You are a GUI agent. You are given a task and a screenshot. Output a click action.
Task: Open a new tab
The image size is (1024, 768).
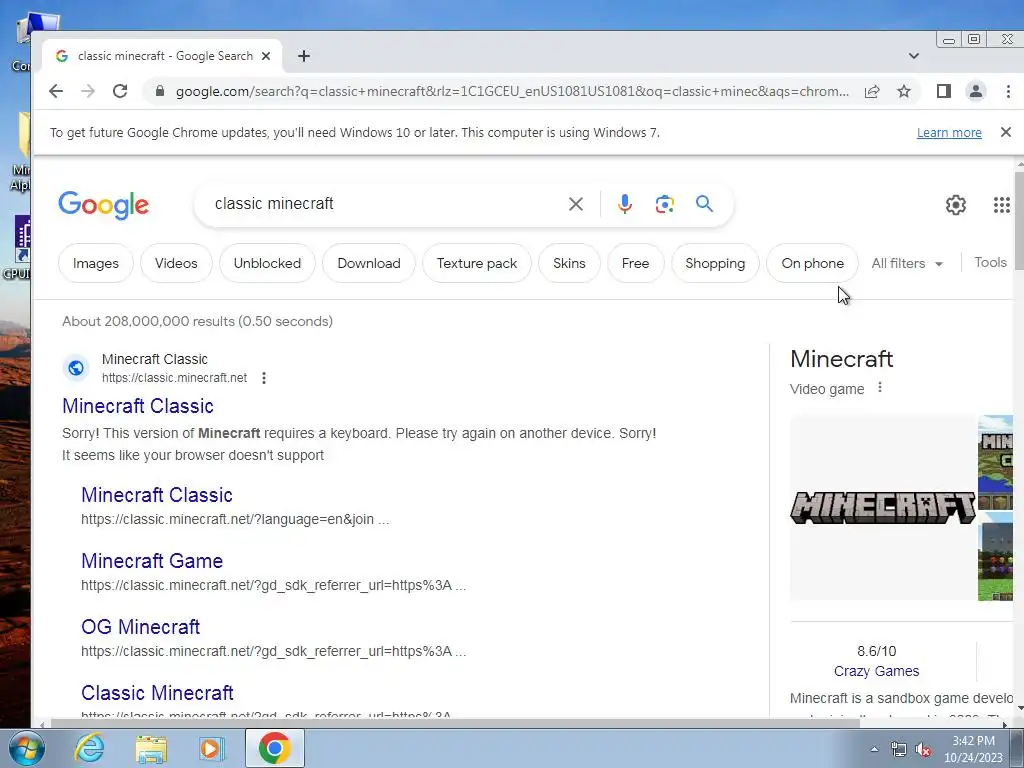pos(304,56)
